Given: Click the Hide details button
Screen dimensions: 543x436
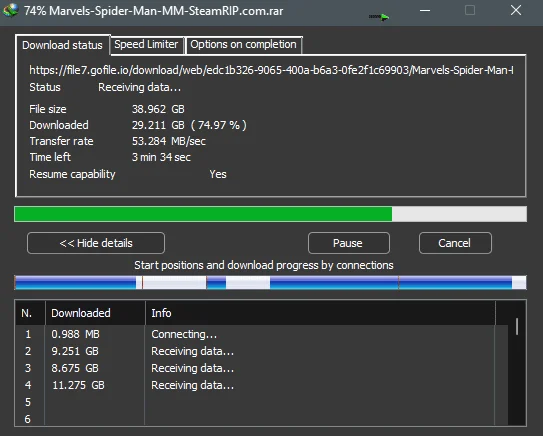Looking at the screenshot, I should point(96,243).
